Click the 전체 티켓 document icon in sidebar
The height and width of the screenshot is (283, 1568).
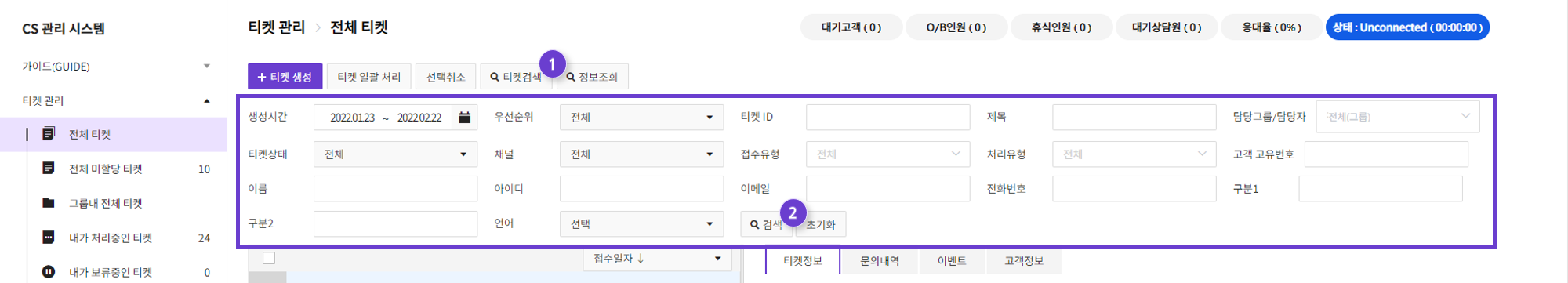pos(49,134)
